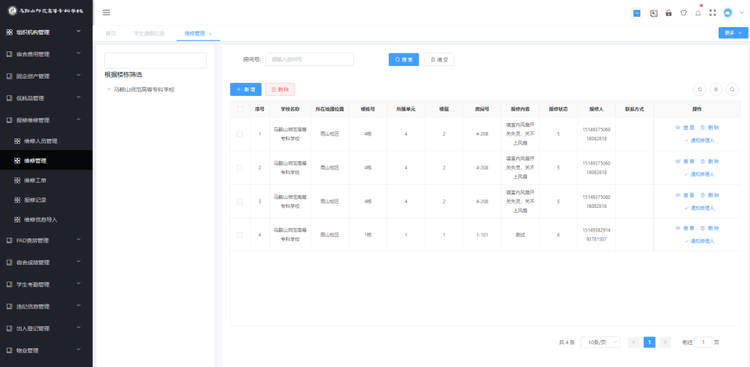This screenshot has height=367, width=750.
Task: Switch to the 首页 tab
Action: (110, 33)
